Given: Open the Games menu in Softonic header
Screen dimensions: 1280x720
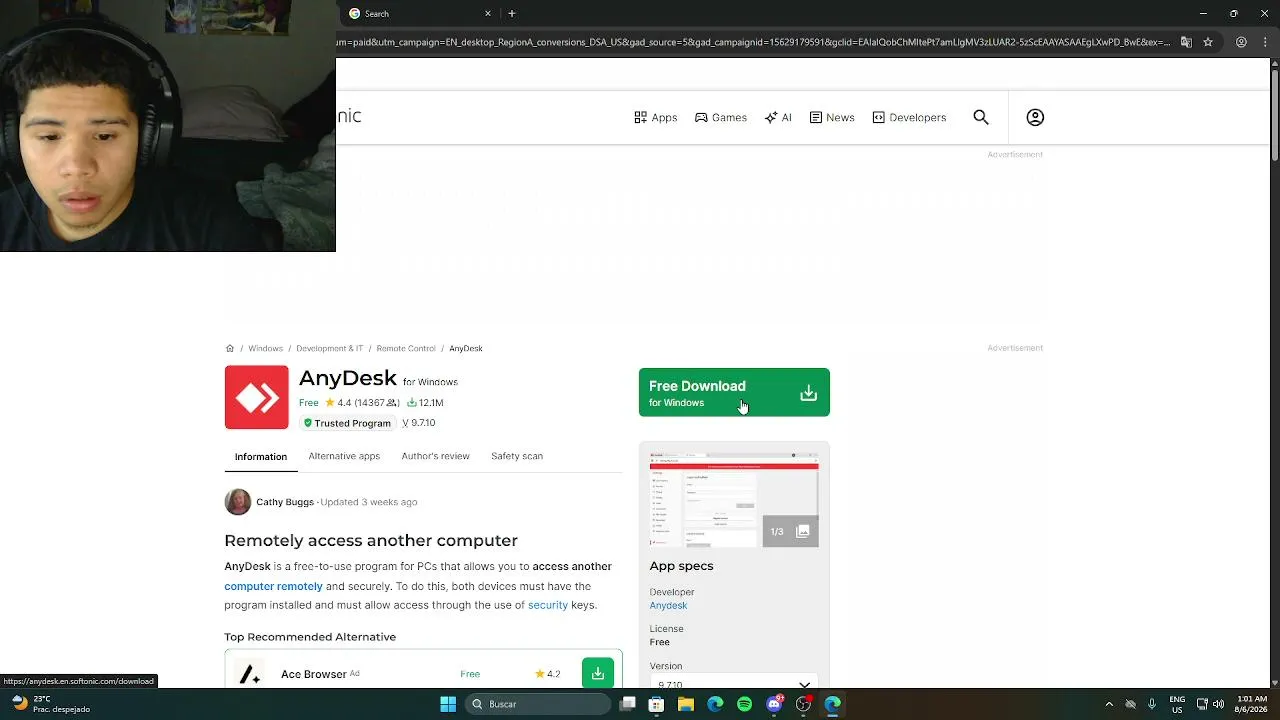Looking at the screenshot, I should click(x=721, y=118).
